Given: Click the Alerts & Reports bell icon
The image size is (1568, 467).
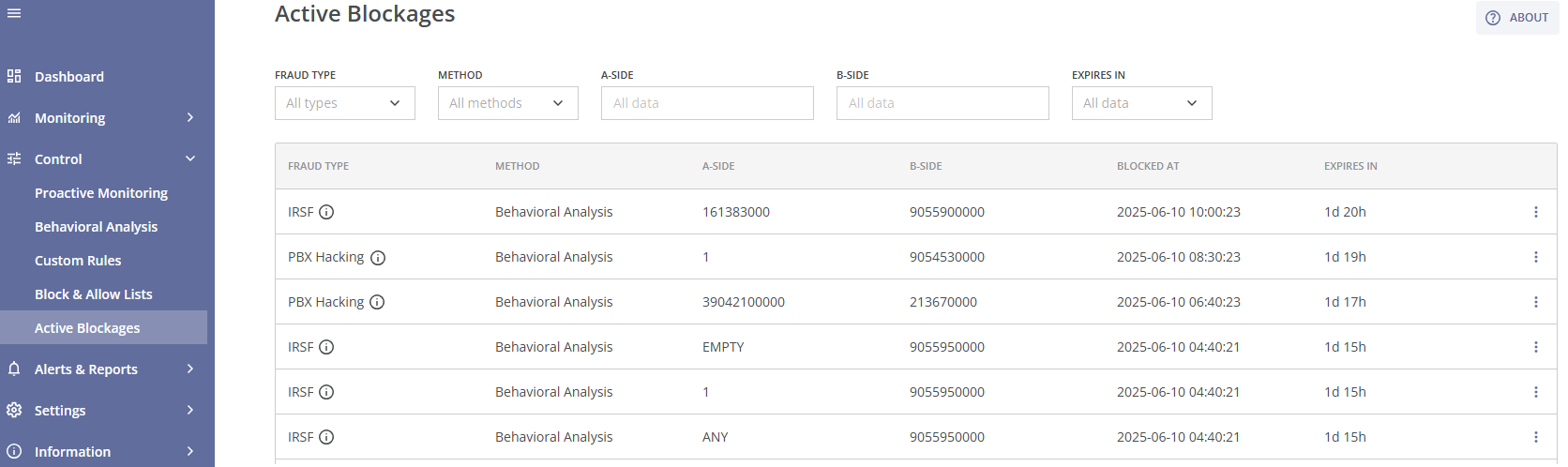Looking at the screenshot, I should [14, 369].
